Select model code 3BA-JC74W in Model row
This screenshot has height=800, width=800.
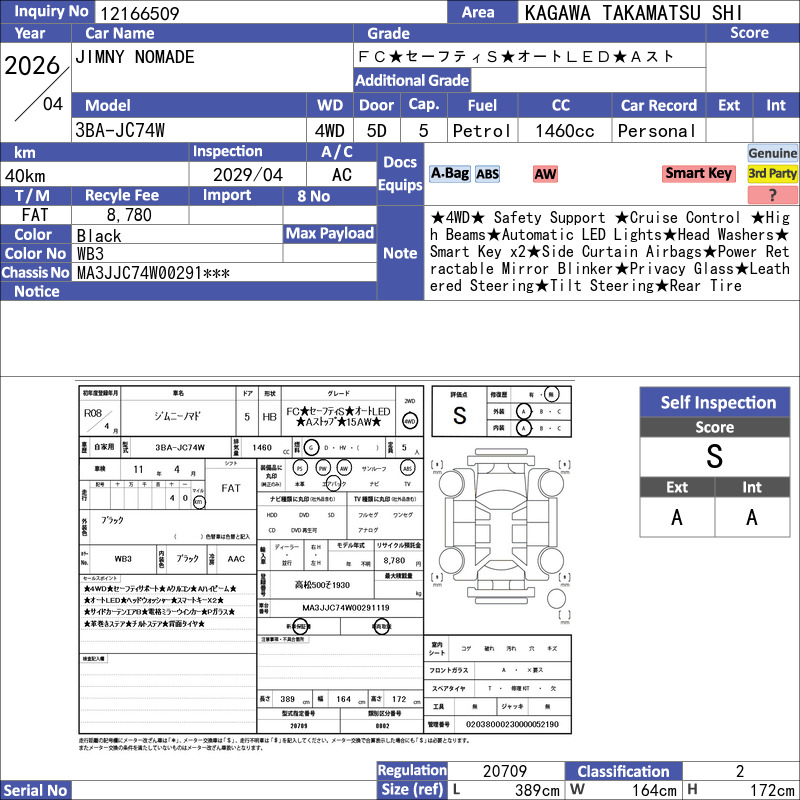tap(120, 131)
